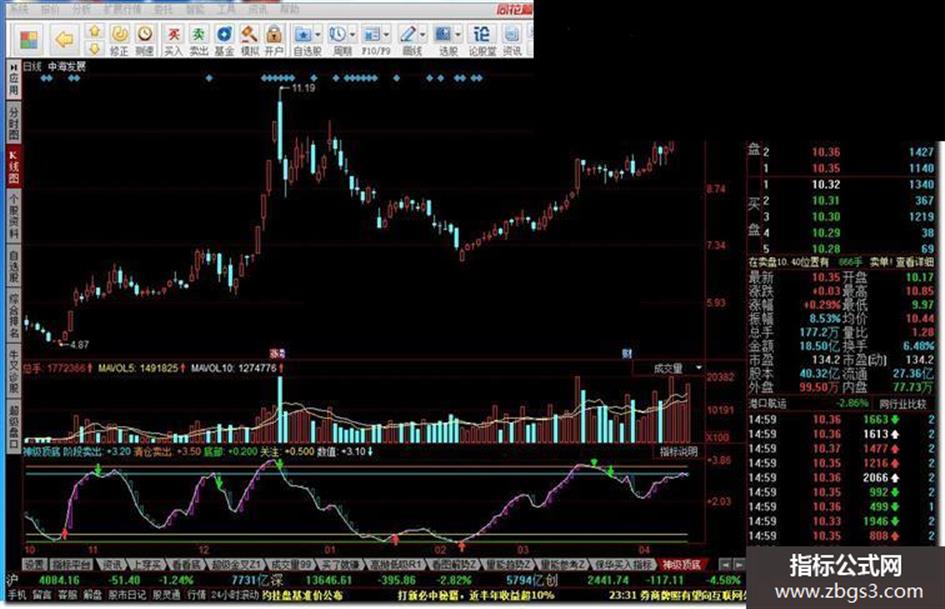Open 超级盘口 sidebar tab
945x609 pixels.
click(x=13, y=426)
